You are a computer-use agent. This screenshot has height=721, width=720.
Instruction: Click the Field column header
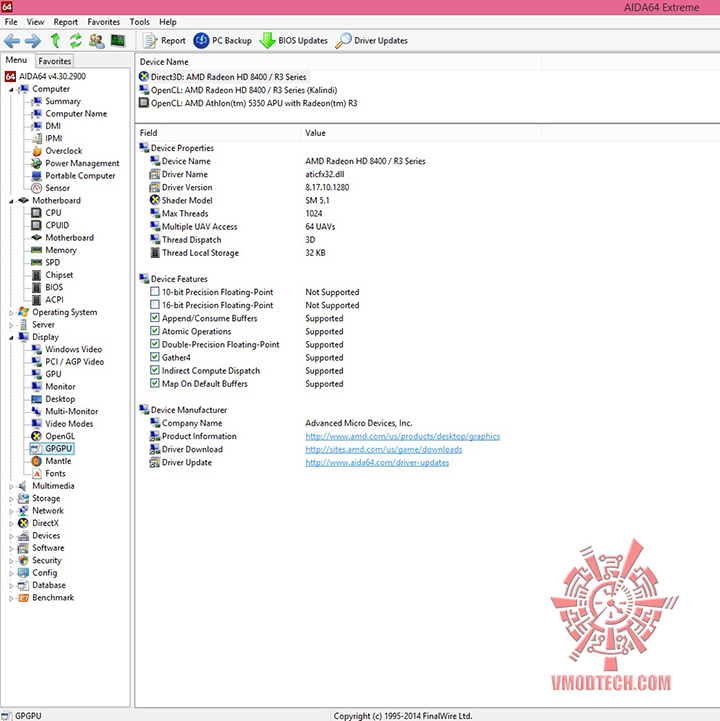point(219,133)
